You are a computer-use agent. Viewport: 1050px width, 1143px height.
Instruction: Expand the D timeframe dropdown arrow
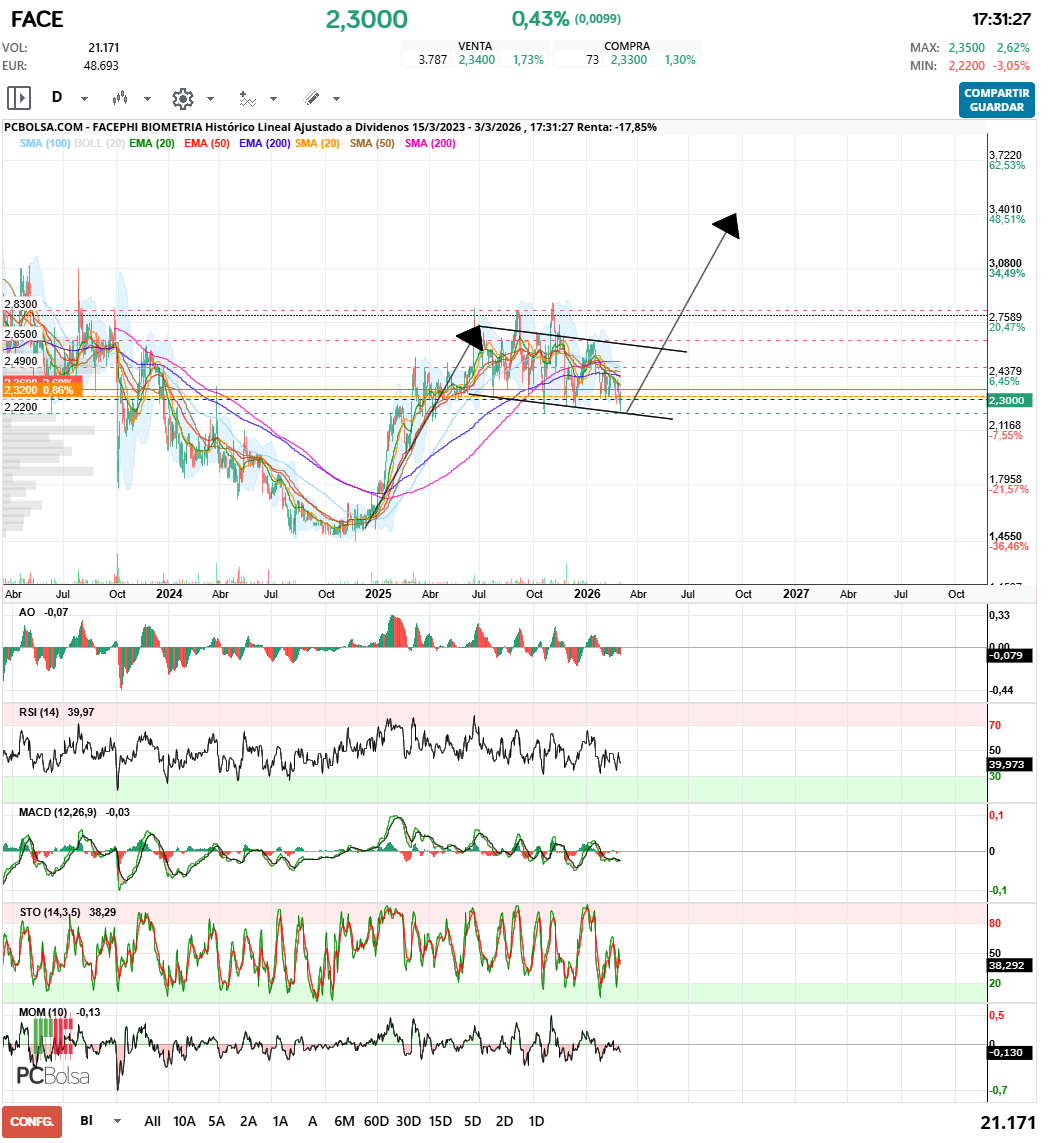point(84,99)
